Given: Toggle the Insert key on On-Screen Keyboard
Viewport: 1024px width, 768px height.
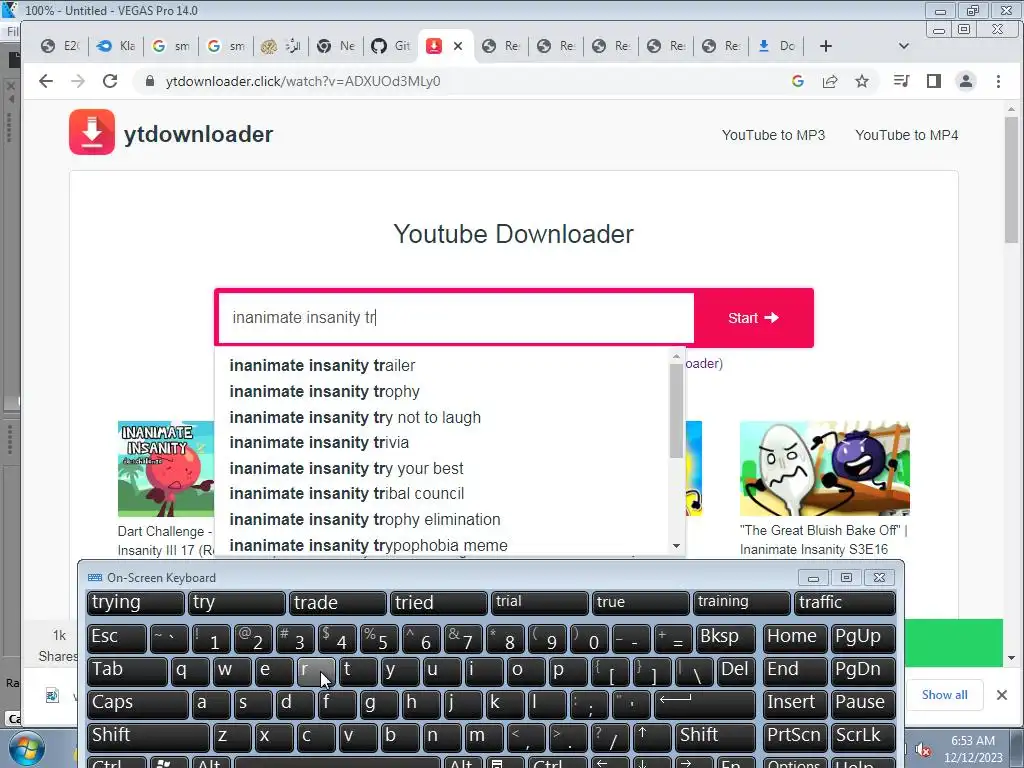Looking at the screenshot, I should click(795, 704).
